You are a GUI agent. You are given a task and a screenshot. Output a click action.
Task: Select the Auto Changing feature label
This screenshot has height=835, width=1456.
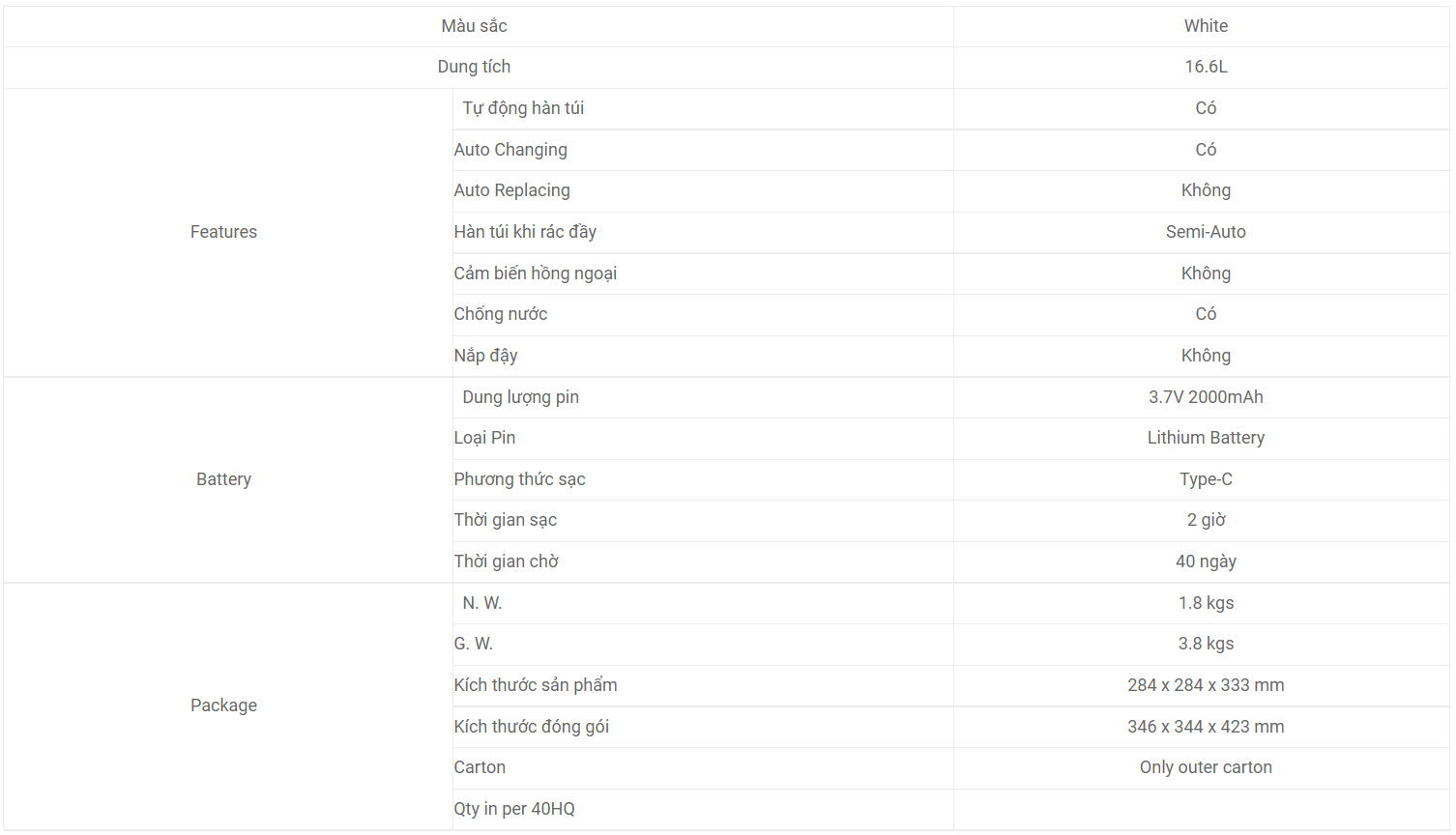tap(510, 150)
